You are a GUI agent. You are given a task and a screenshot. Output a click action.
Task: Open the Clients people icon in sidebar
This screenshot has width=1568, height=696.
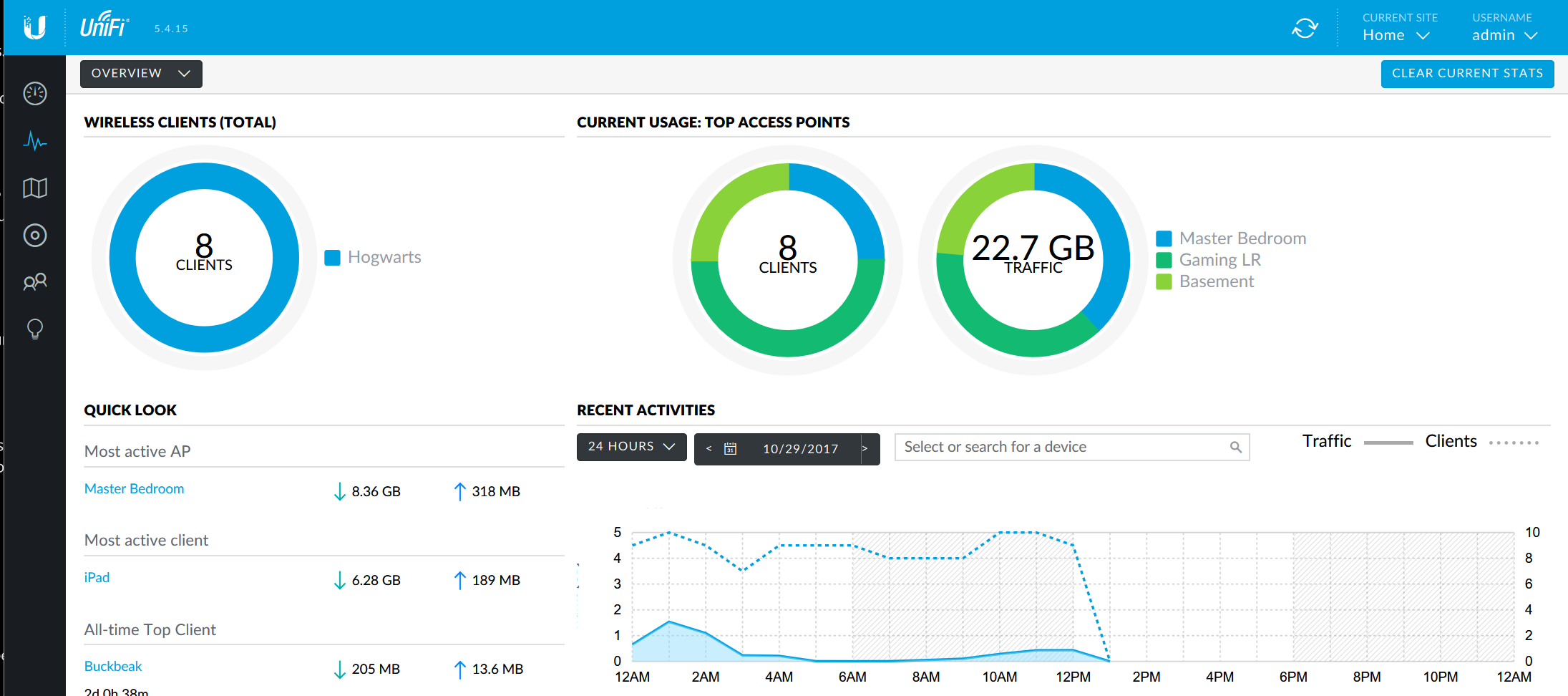pos(34,282)
